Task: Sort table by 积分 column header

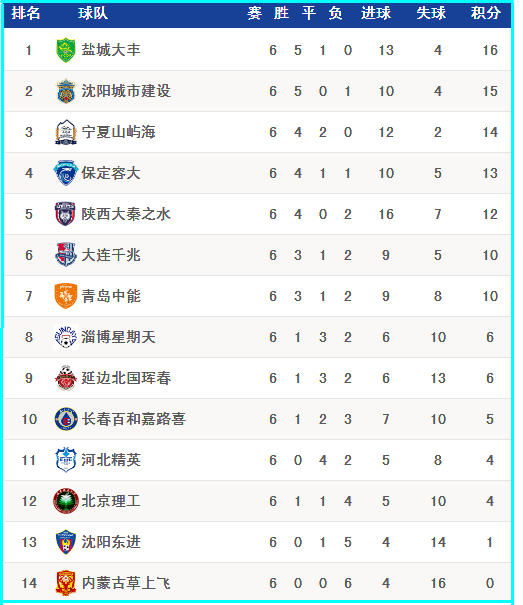Action: [486, 14]
